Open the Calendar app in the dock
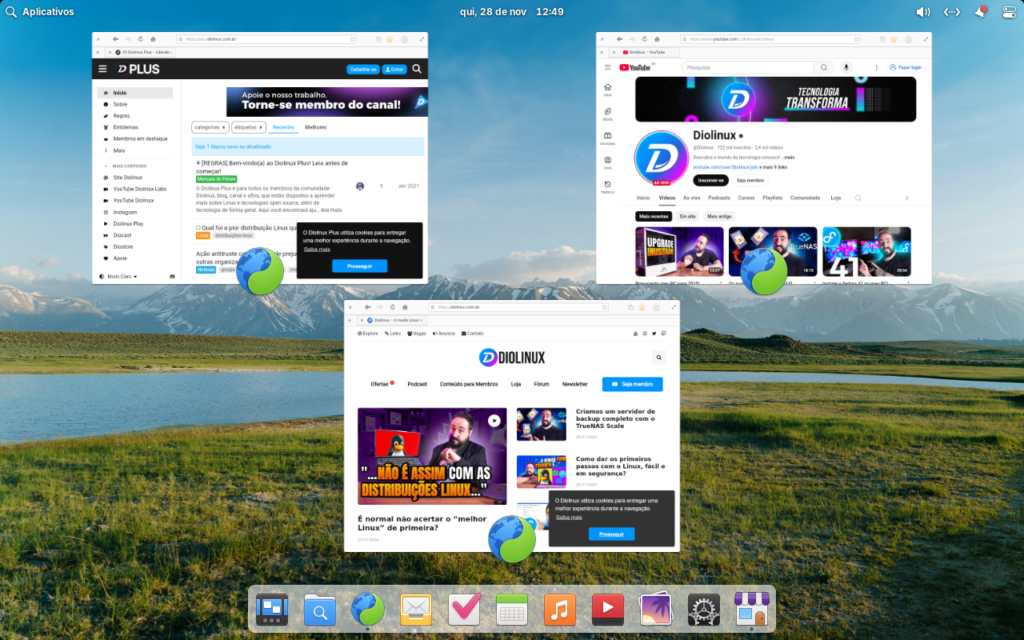This screenshot has width=1024, height=640. (511, 609)
